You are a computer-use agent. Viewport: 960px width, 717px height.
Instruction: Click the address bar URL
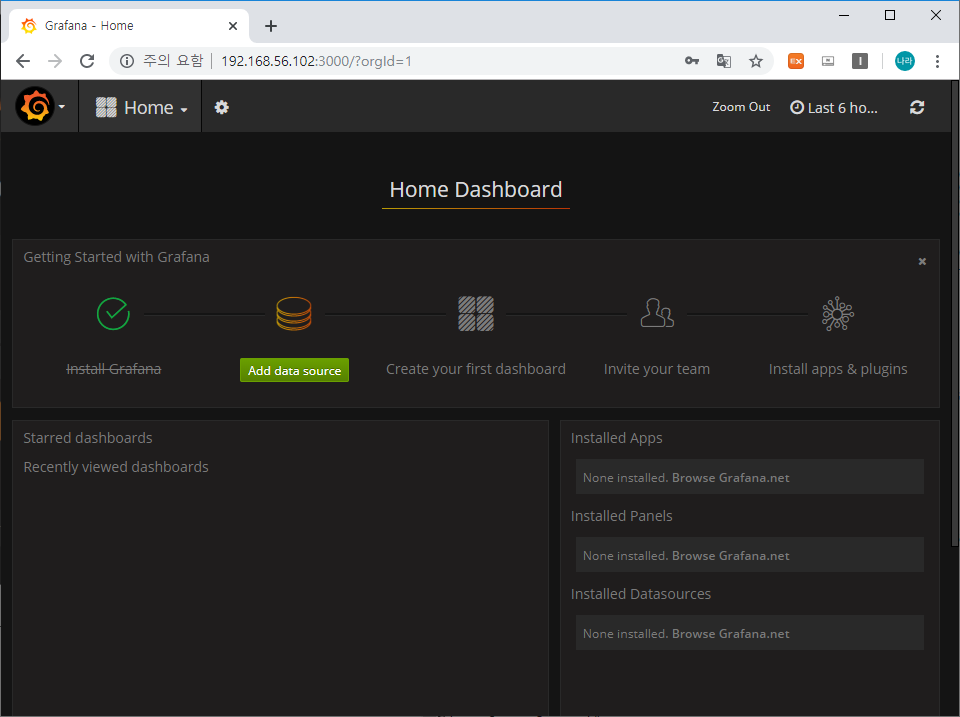(x=316, y=61)
